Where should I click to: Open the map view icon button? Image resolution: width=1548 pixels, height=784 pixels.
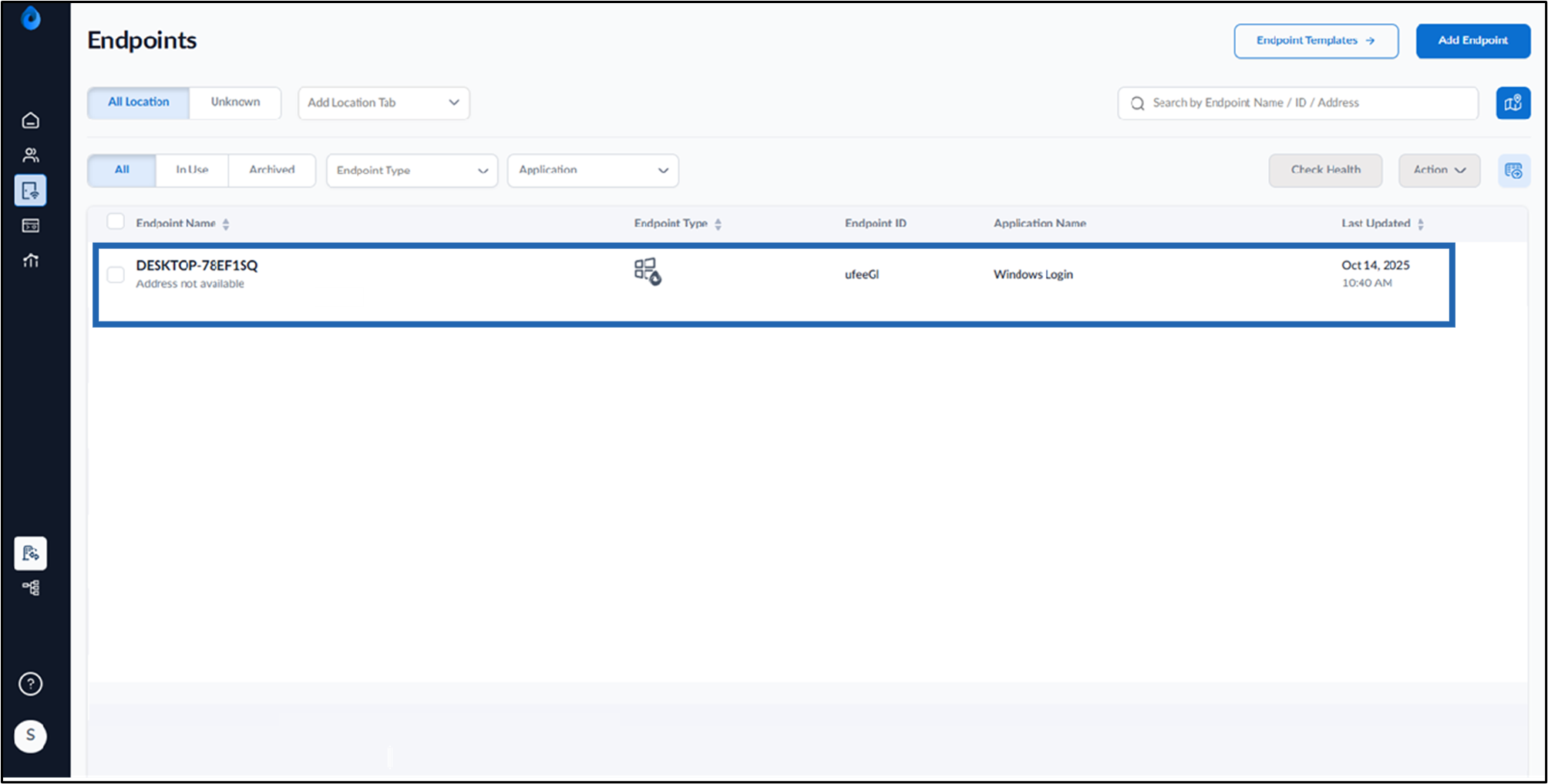pyautogui.click(x=1513, y=103)
